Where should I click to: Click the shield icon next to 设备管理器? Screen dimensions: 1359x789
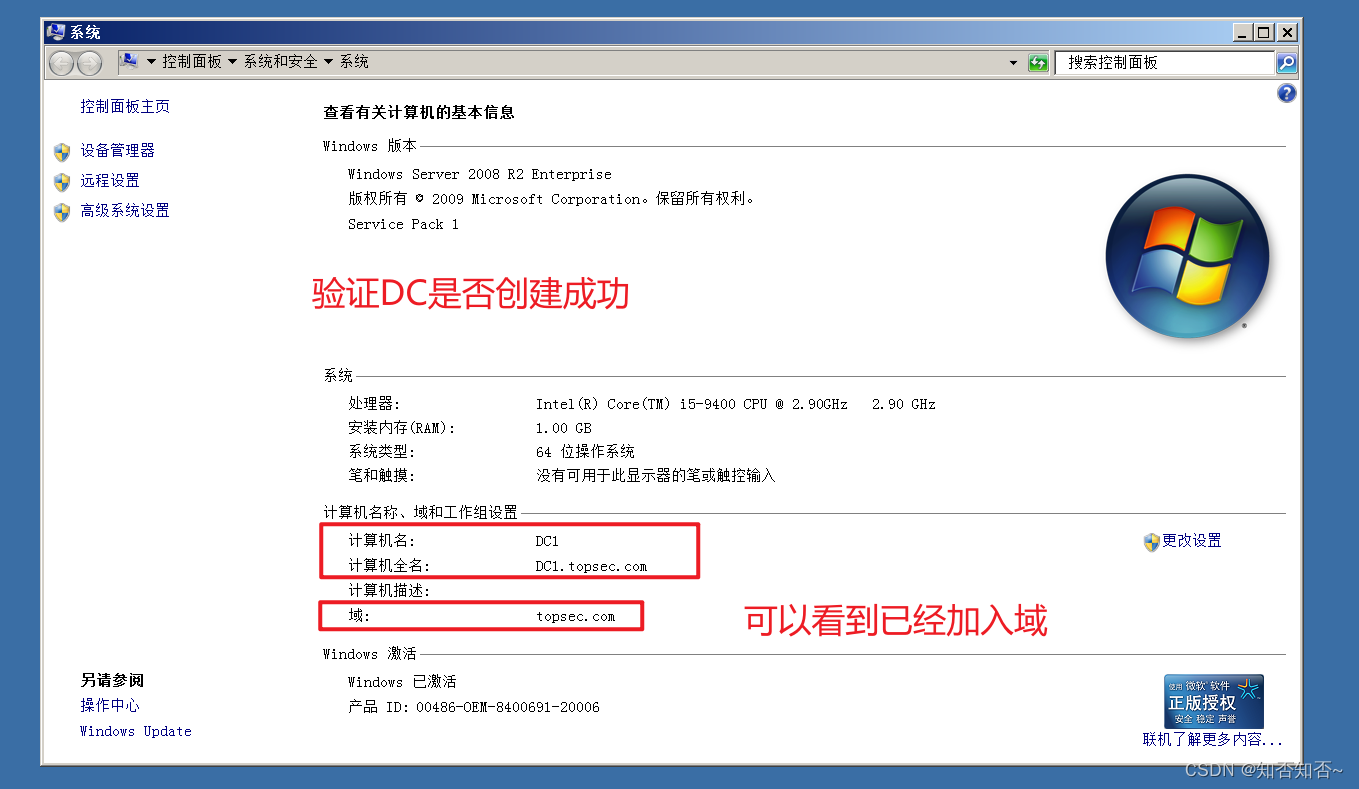click(62, 151)
